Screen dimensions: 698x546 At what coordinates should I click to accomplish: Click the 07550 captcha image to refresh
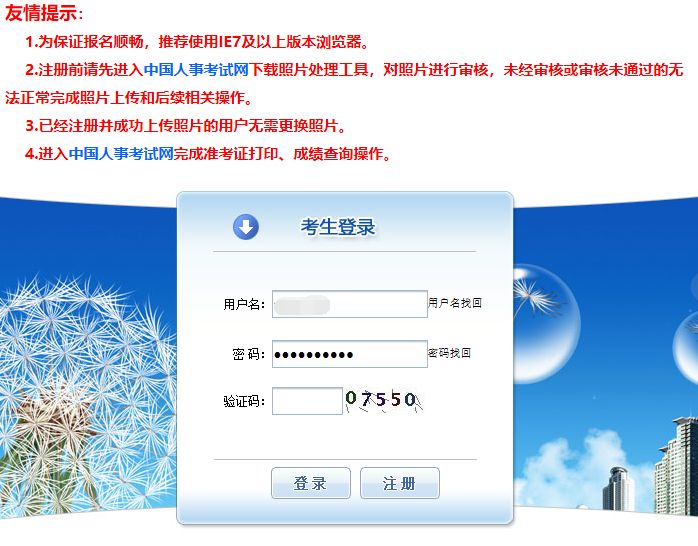click(384, 400)
